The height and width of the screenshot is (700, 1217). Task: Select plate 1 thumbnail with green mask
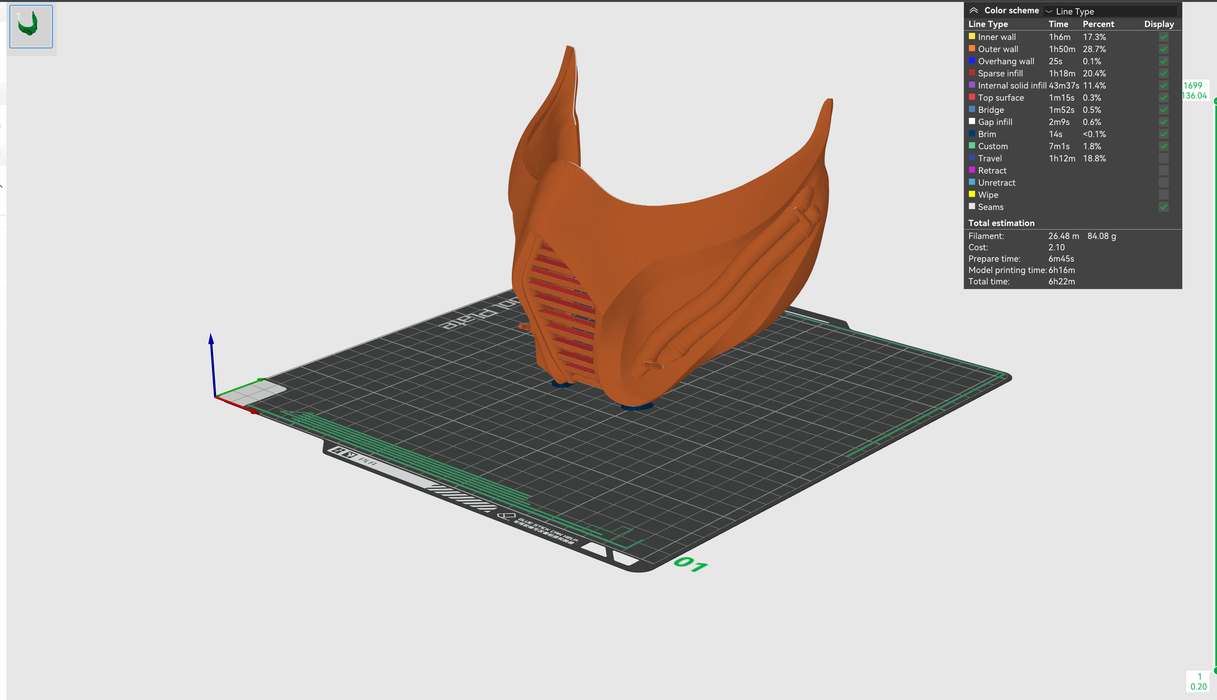pos(31,27)
